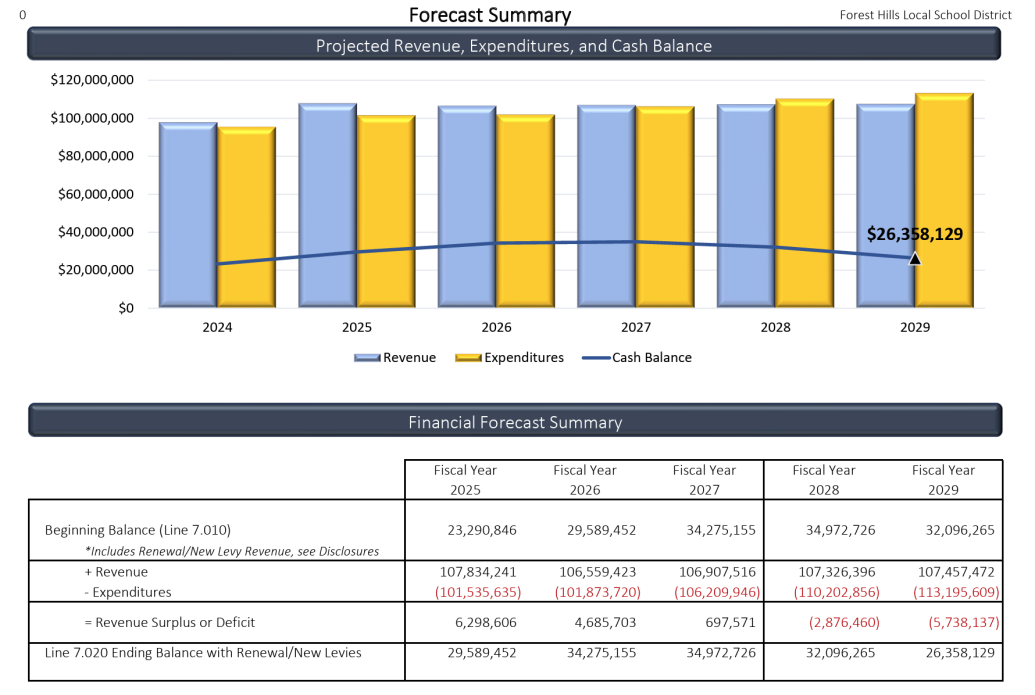Click the triangle marker above 2029
The width and height of the screenshot is (1035, 695).
coord(913,258)
